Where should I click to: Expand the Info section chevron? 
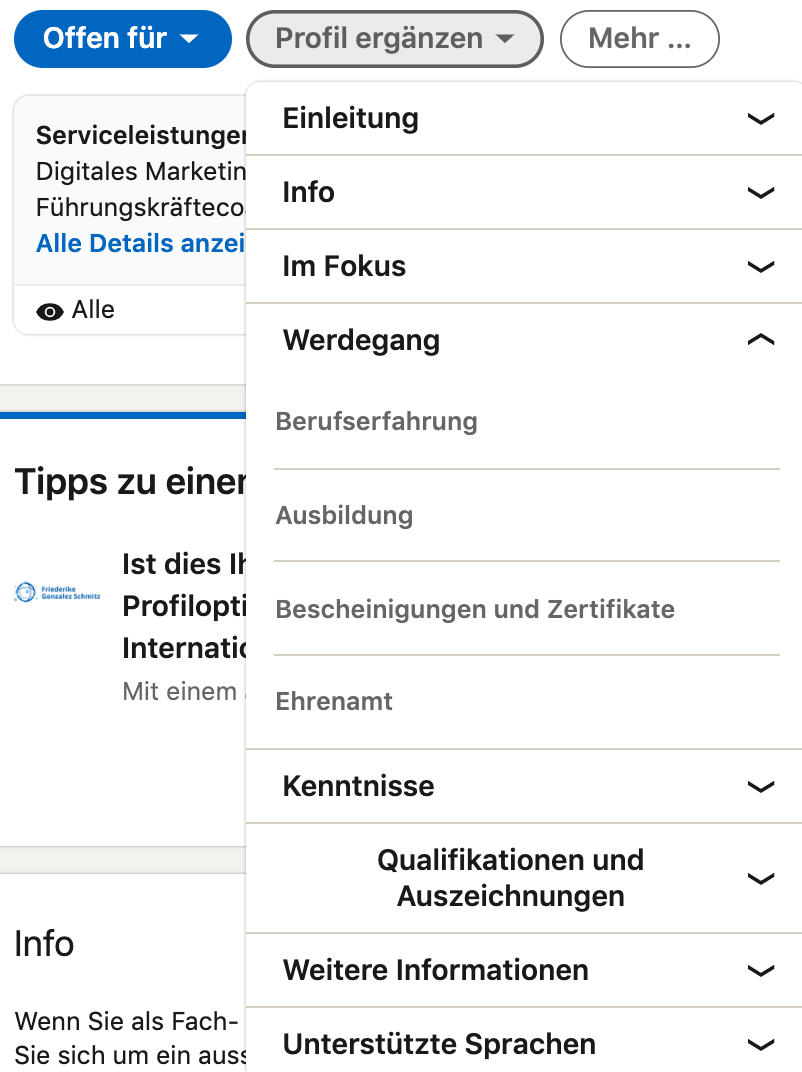pos(760,193)
